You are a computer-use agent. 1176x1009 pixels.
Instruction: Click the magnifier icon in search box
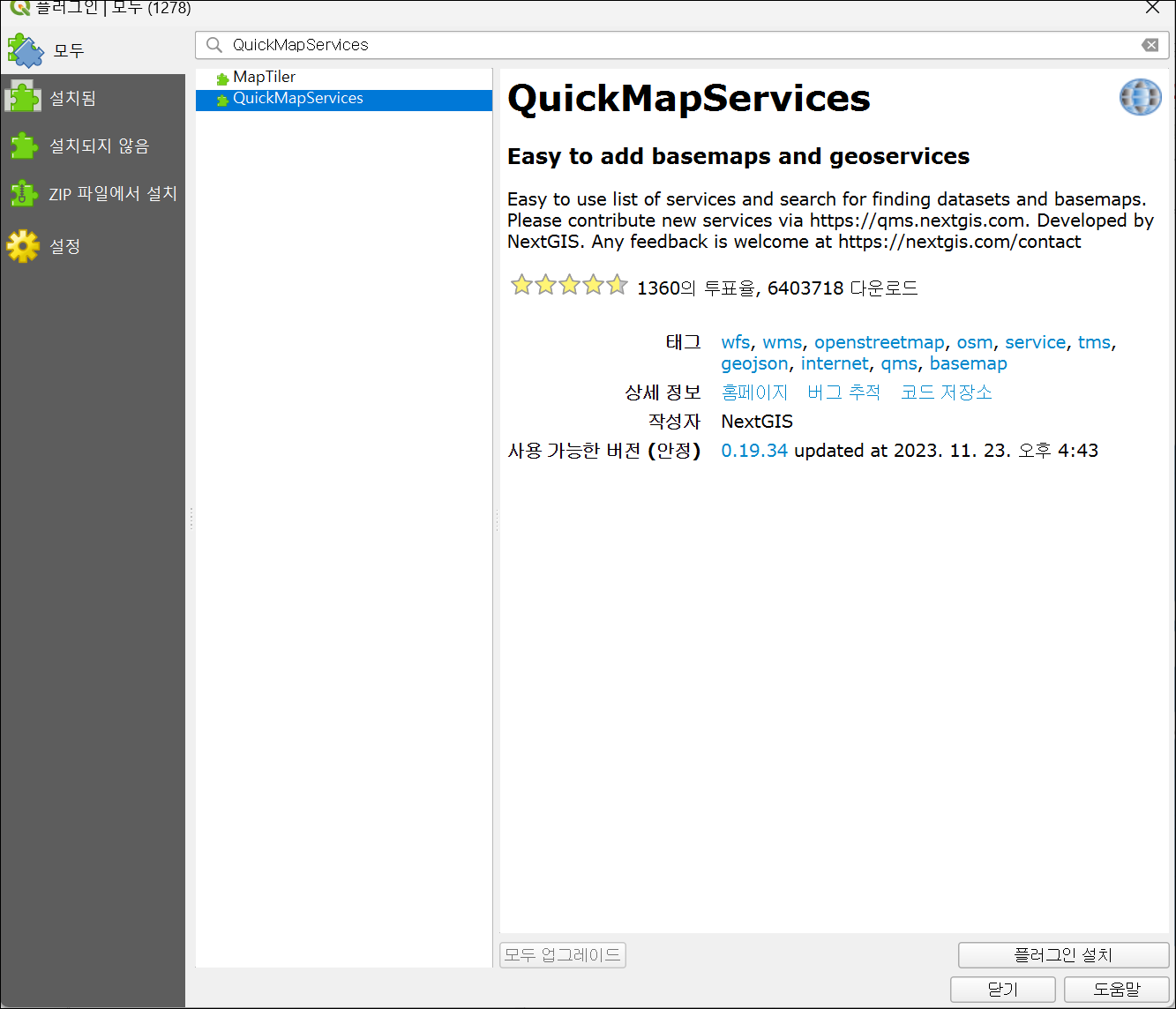[213, 45]
